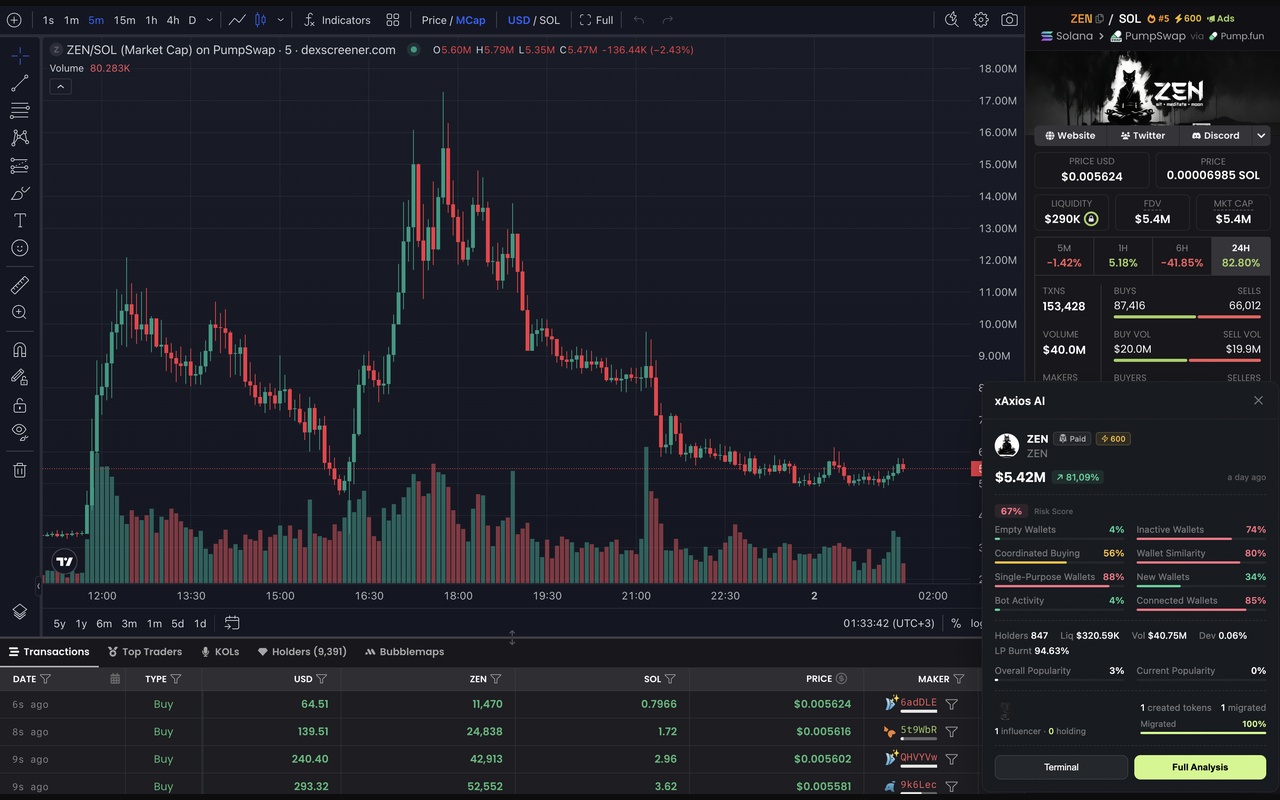The width and height of the screenshot is (1280, 800).
Task: Toggle lock all drawing tools
Action: coord(19,405)
